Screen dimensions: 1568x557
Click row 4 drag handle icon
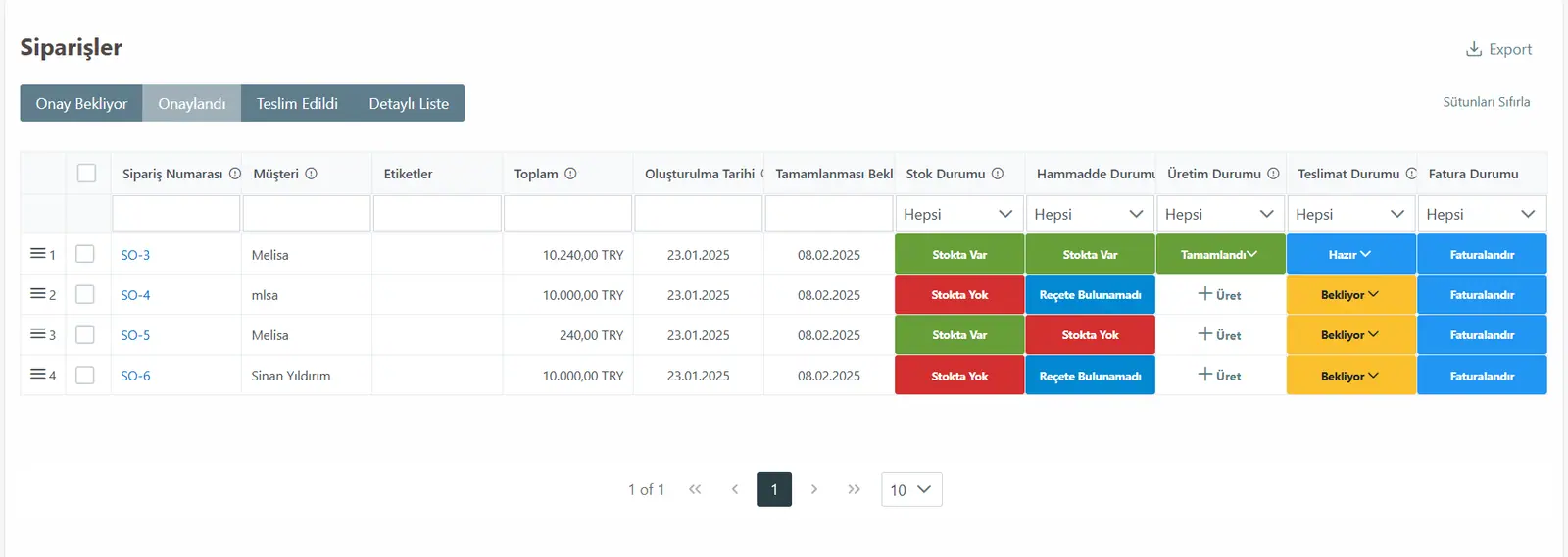pos(37,375)
